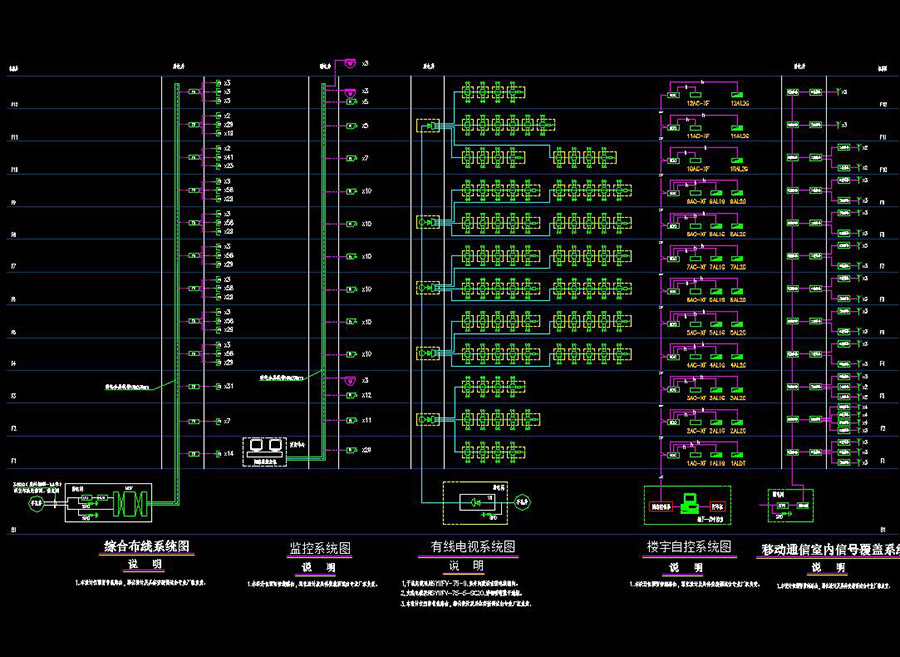Click the 综合布线系统图 title
This screenshot has width=900, height=657.
coord(147,547)
